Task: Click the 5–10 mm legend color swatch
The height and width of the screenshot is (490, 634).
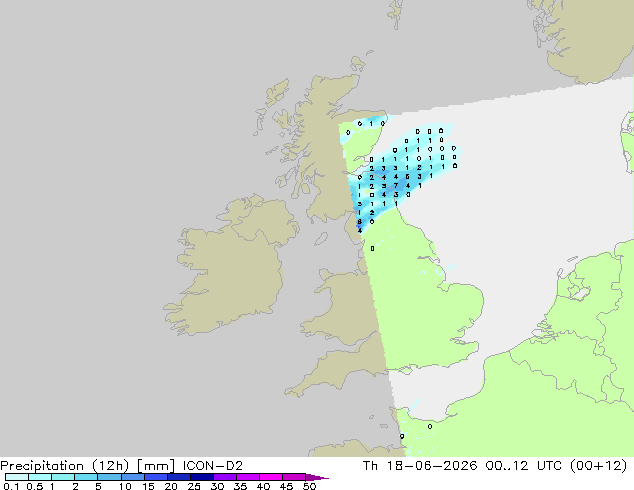Action: (110, 477)
